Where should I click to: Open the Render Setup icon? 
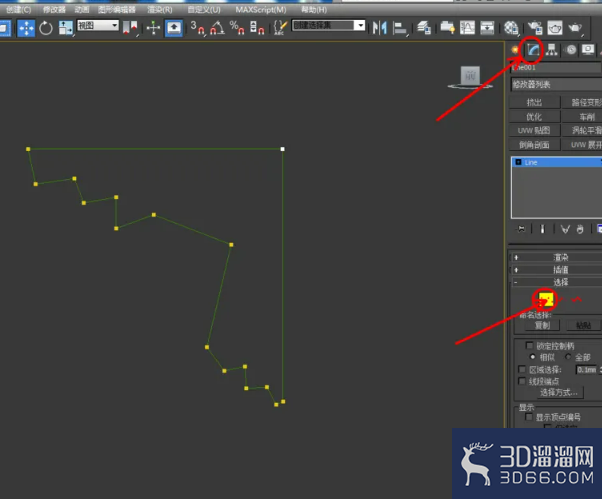(535, 28)
